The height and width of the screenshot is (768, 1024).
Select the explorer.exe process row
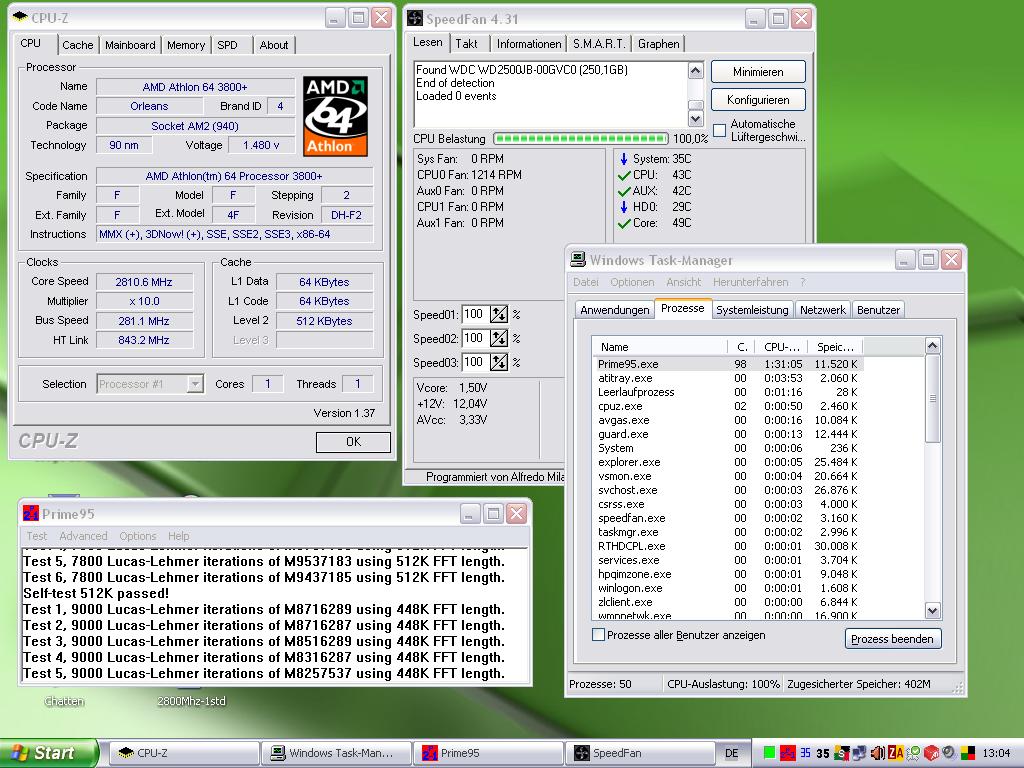[728, 462]
